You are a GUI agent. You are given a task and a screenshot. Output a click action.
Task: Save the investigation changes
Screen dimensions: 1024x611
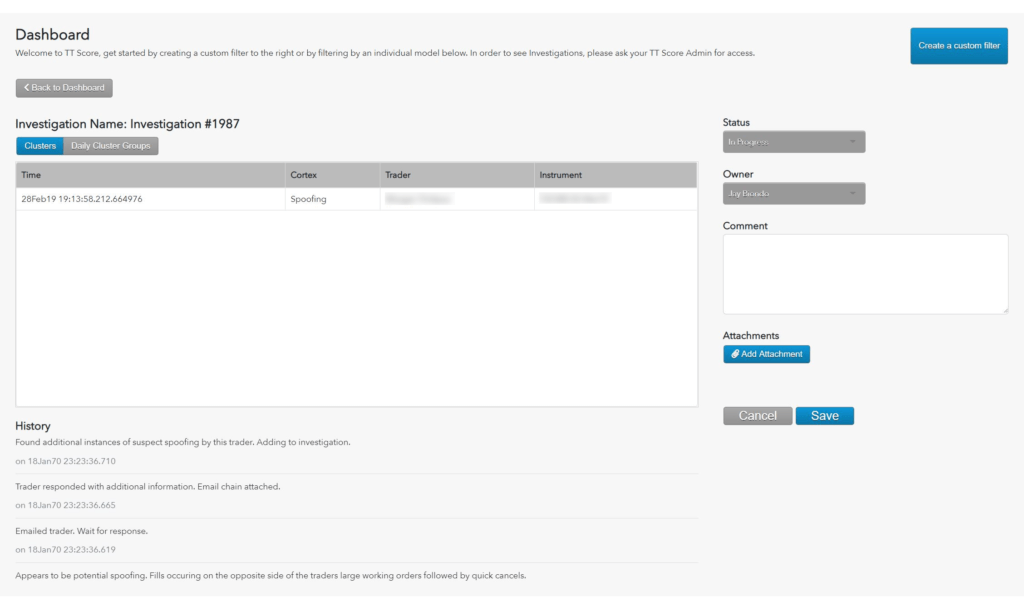(x=824, y=416)
